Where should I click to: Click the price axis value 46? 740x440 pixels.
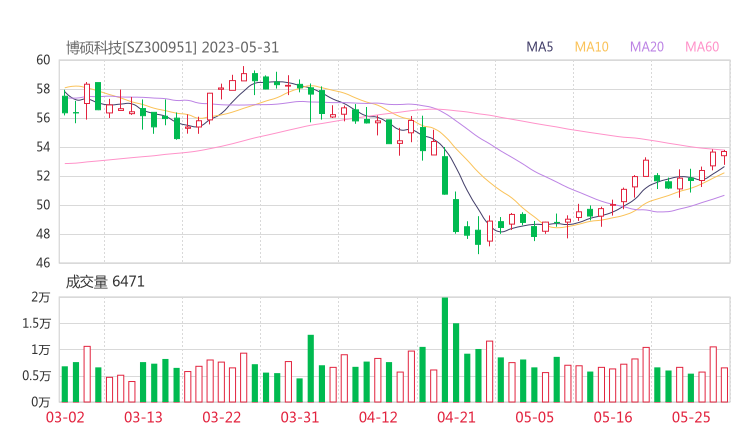[x=43, y=262]
